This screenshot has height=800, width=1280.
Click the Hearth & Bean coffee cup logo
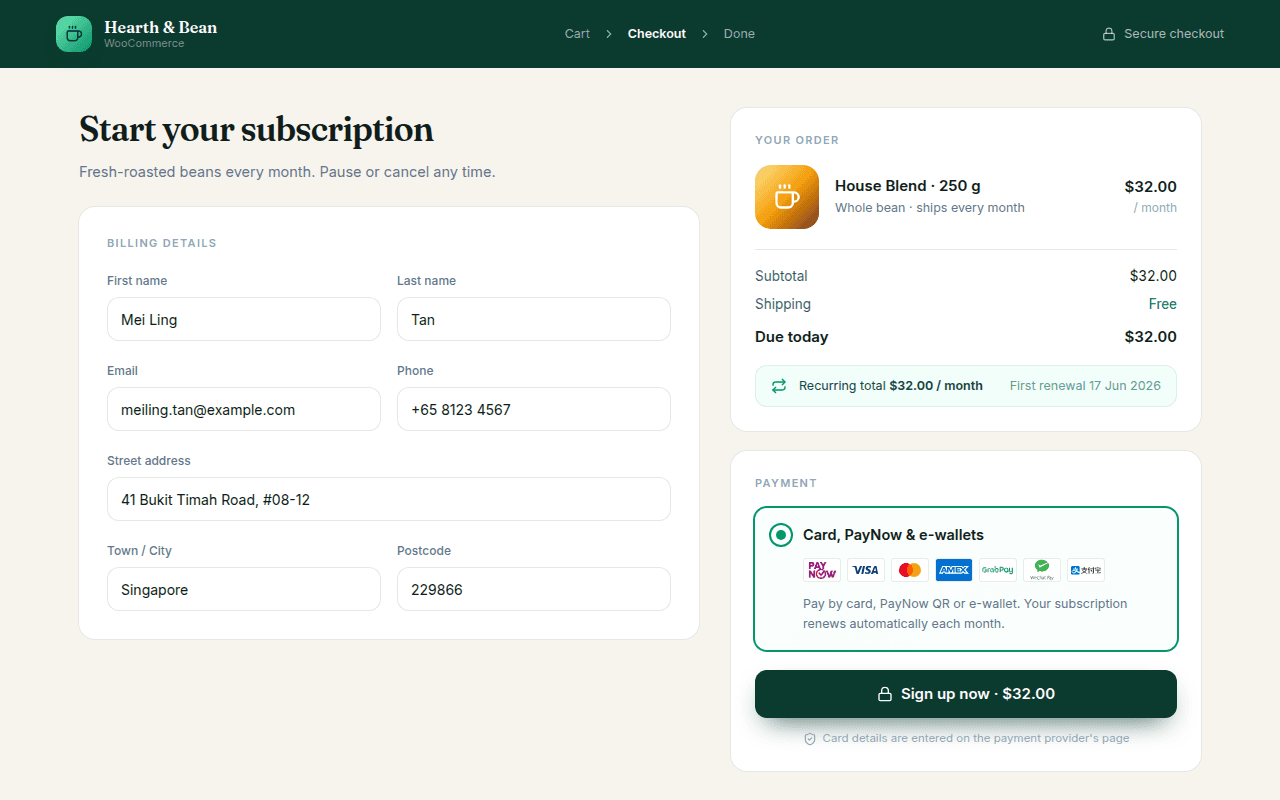coord(74,34)
